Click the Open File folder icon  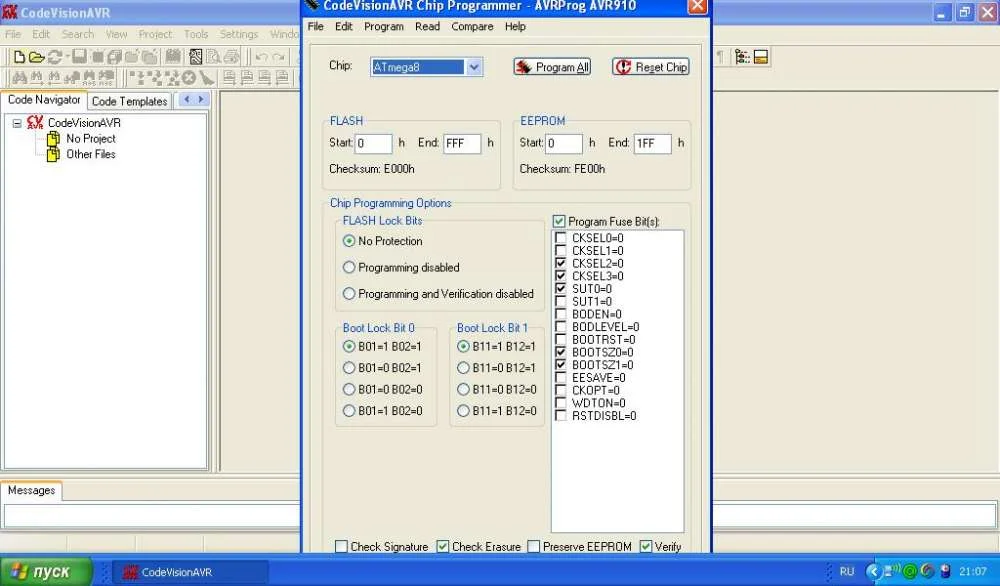36,57
